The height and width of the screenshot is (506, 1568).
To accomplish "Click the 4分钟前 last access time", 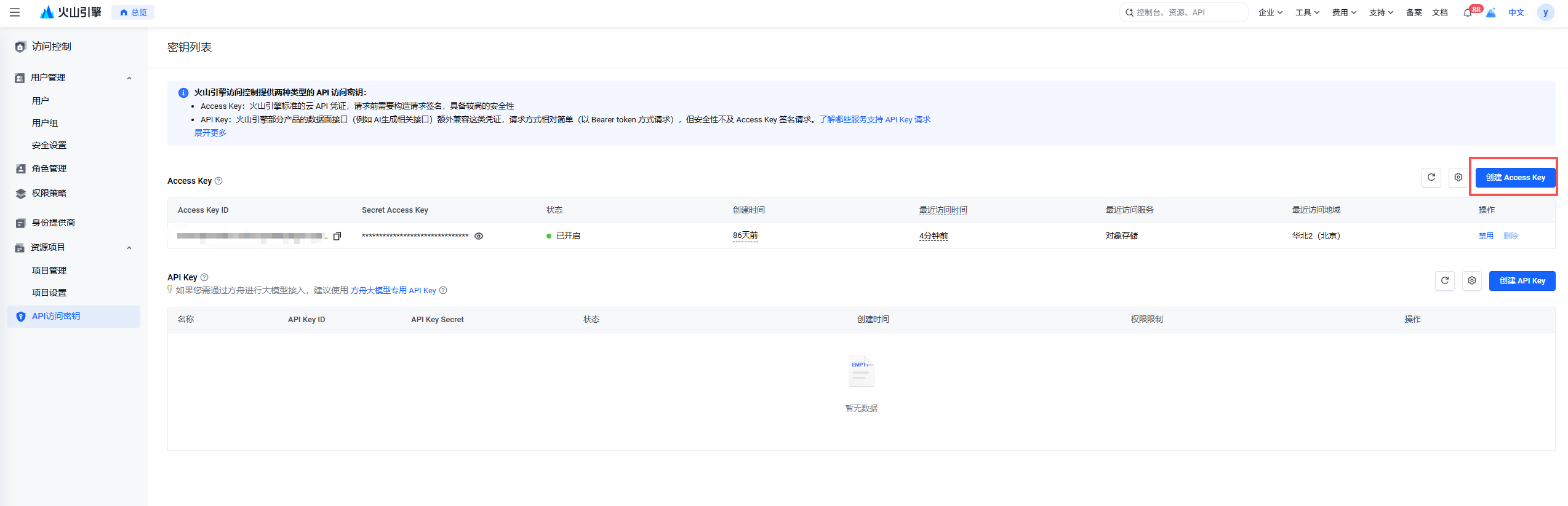I will click(x=934, y=236).
